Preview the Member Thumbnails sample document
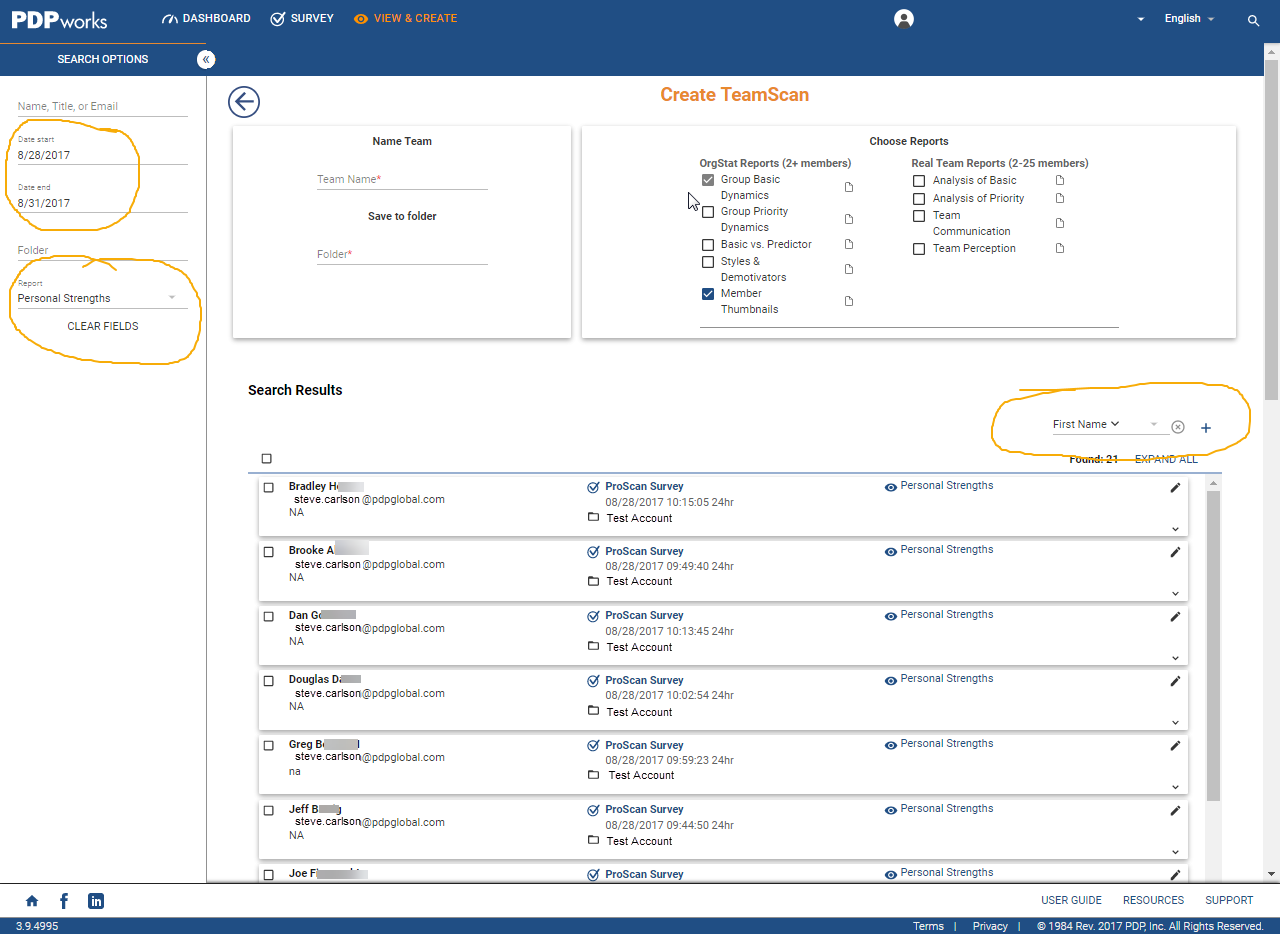Viewport: 1280px width, 934px height. 849,301
